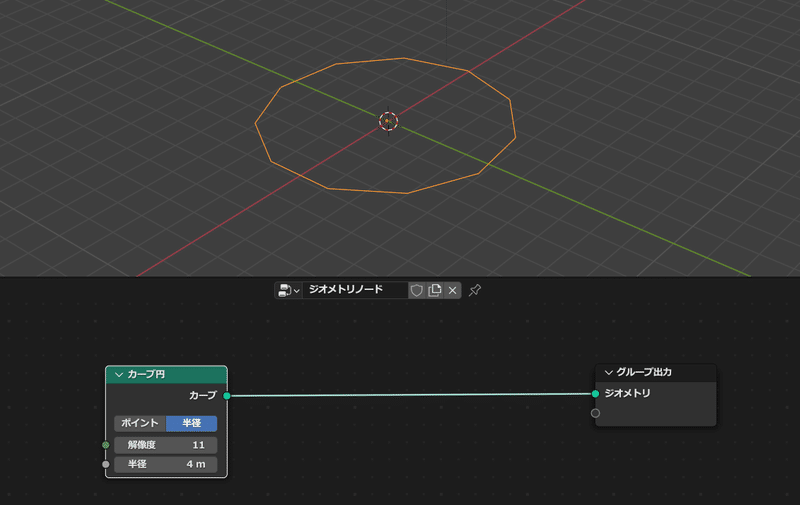Duplicate the node tree with copy icon
800x505 pixels.
tap(435, 290)
